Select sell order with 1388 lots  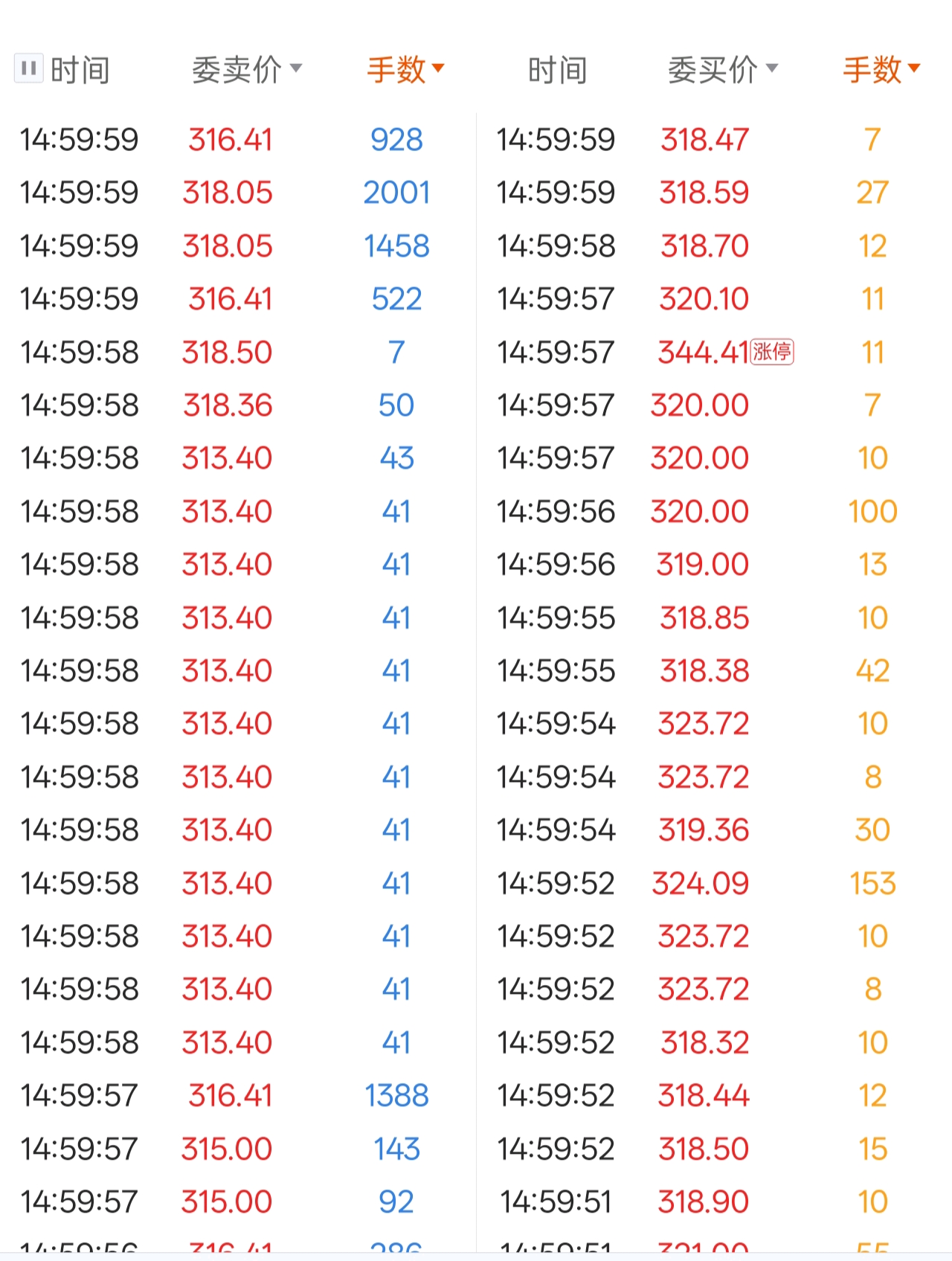pos(396,1096)
